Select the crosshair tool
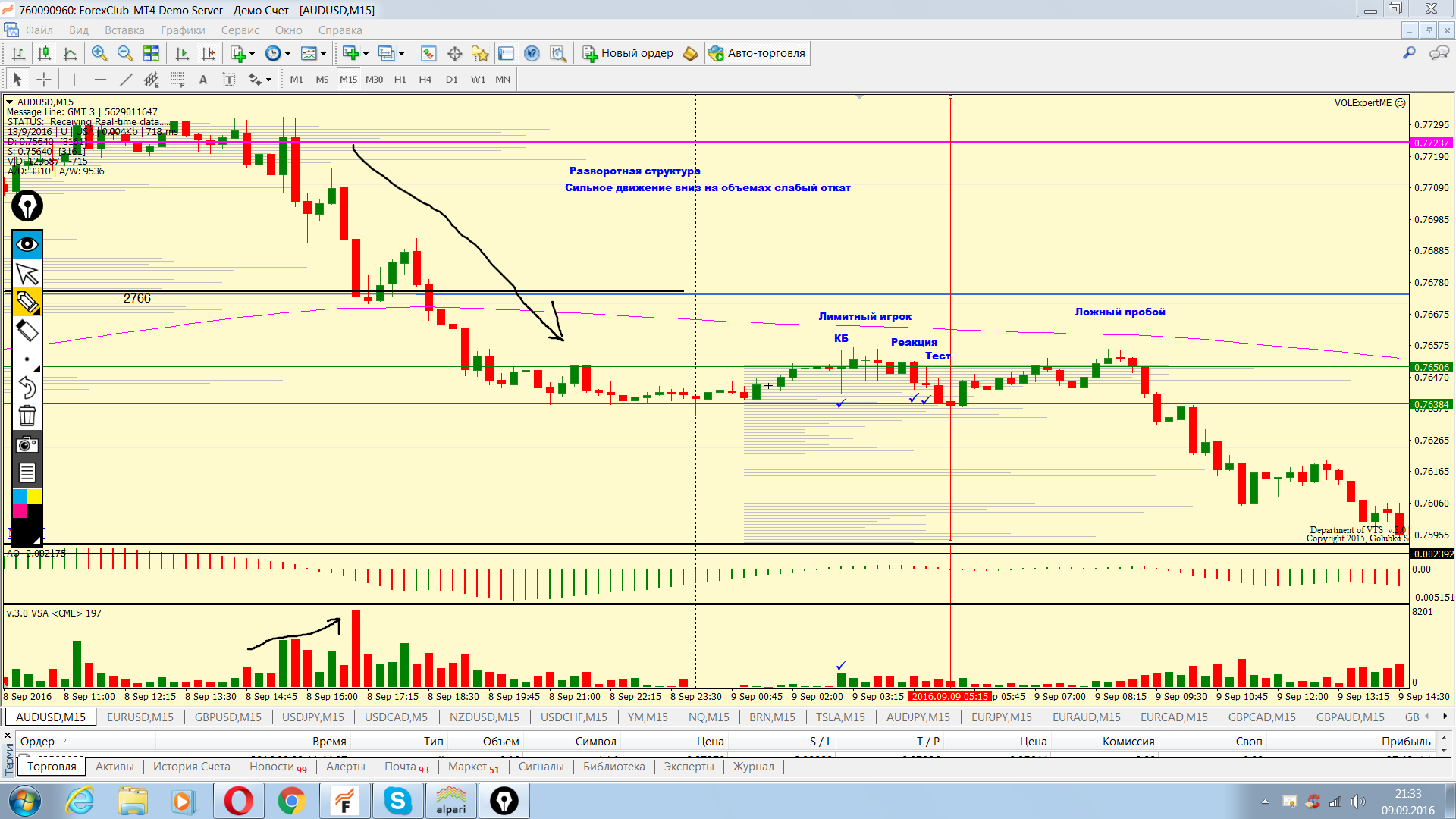Viewport: 1456px width, 819px height. coord(44,79)
